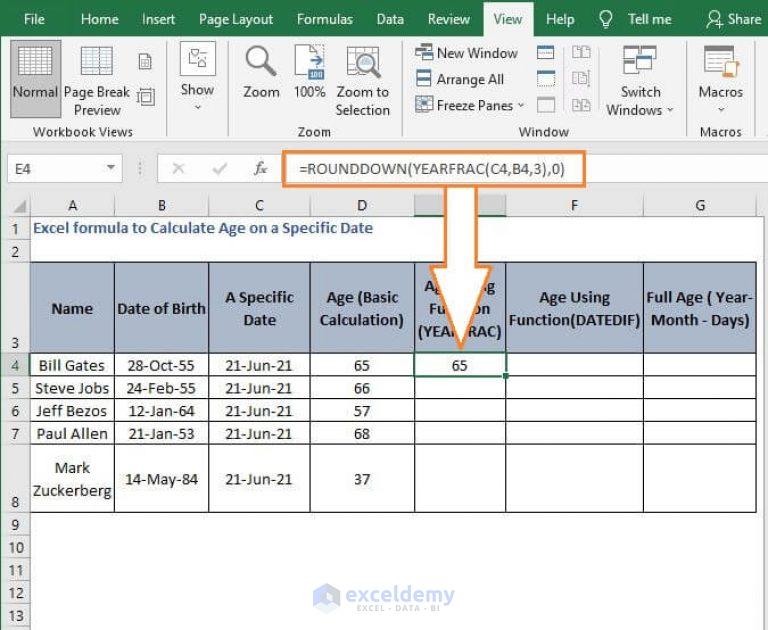Click cell E4 showing 65
Image resolution: width=768 pixels, height=630 pixels.
pyautogui.click(x=460, y=365)
